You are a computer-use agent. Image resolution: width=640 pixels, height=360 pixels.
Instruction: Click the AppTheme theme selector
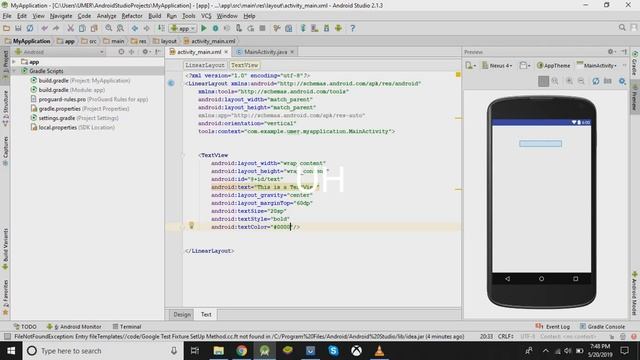click(x=553, y=65)
